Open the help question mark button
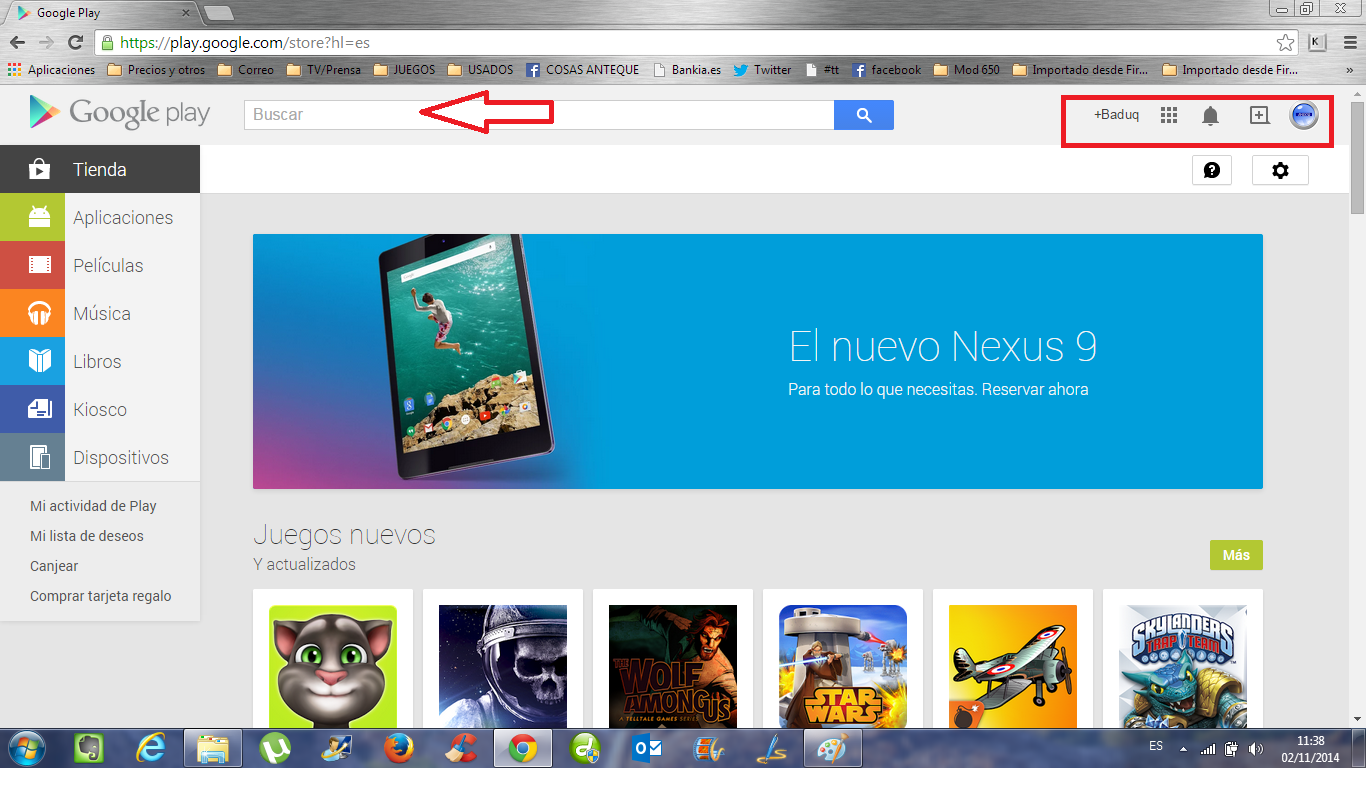 [x=1212, y=170]
